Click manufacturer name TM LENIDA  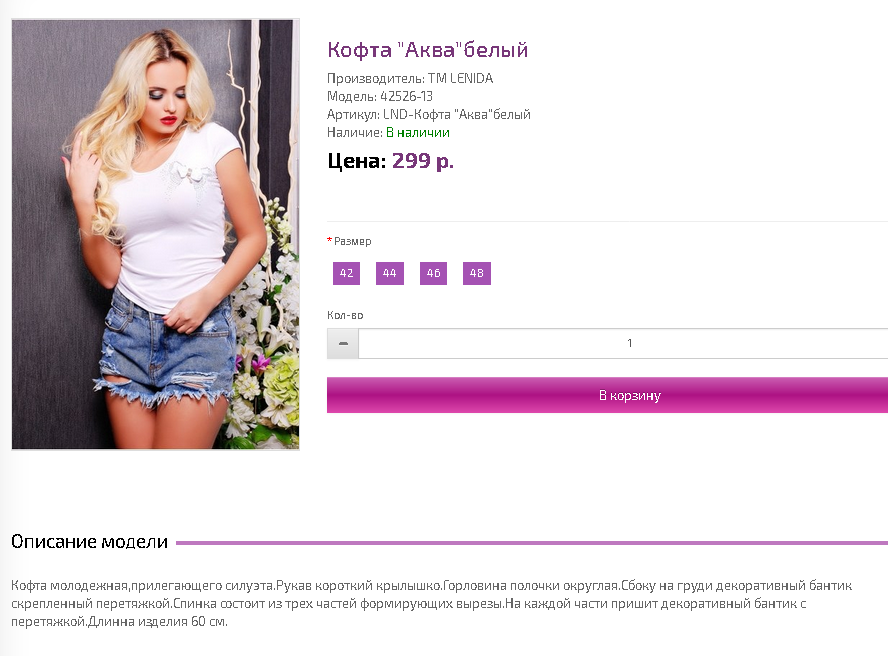(x=460, y=78)
